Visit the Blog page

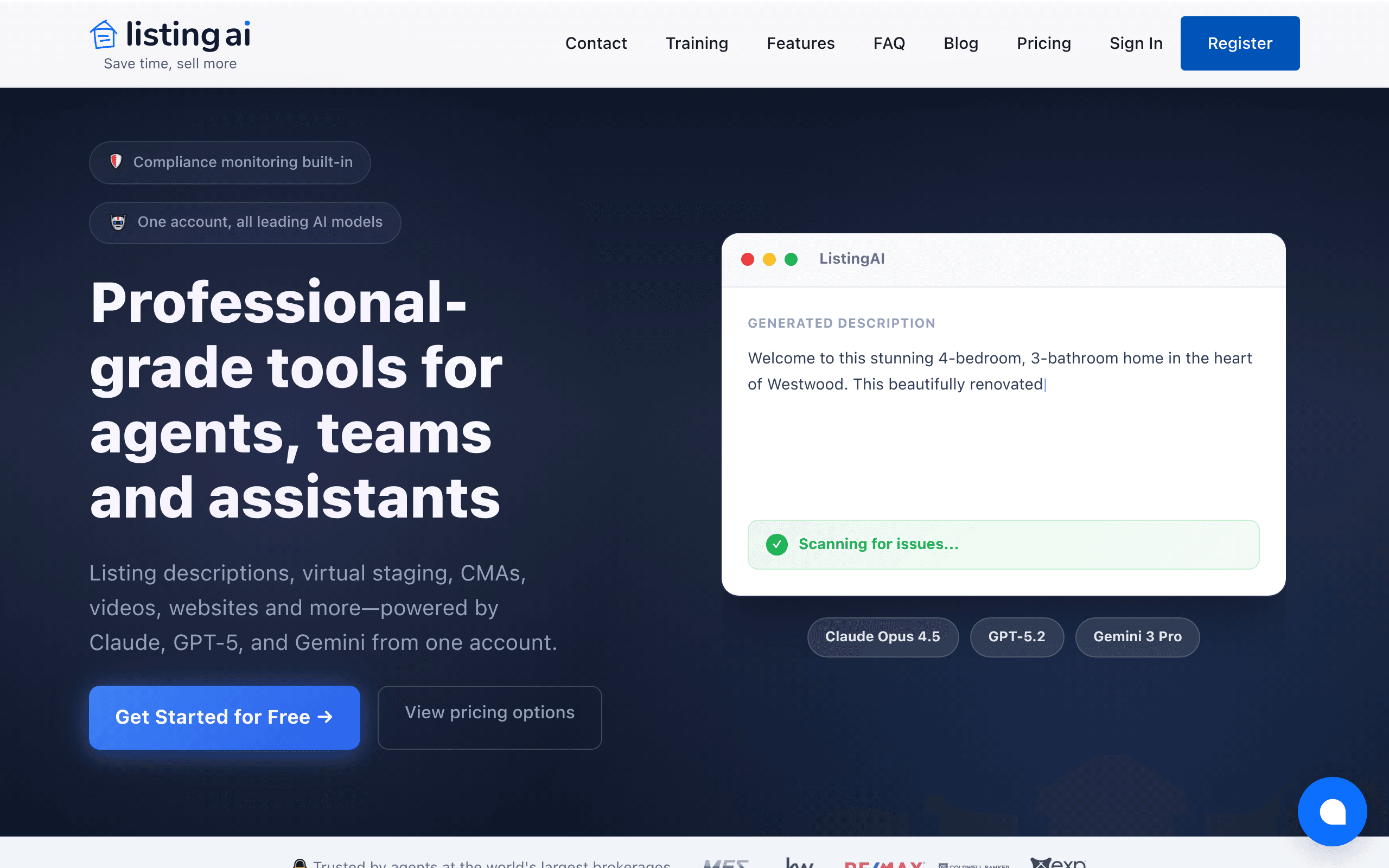[961, 43]
